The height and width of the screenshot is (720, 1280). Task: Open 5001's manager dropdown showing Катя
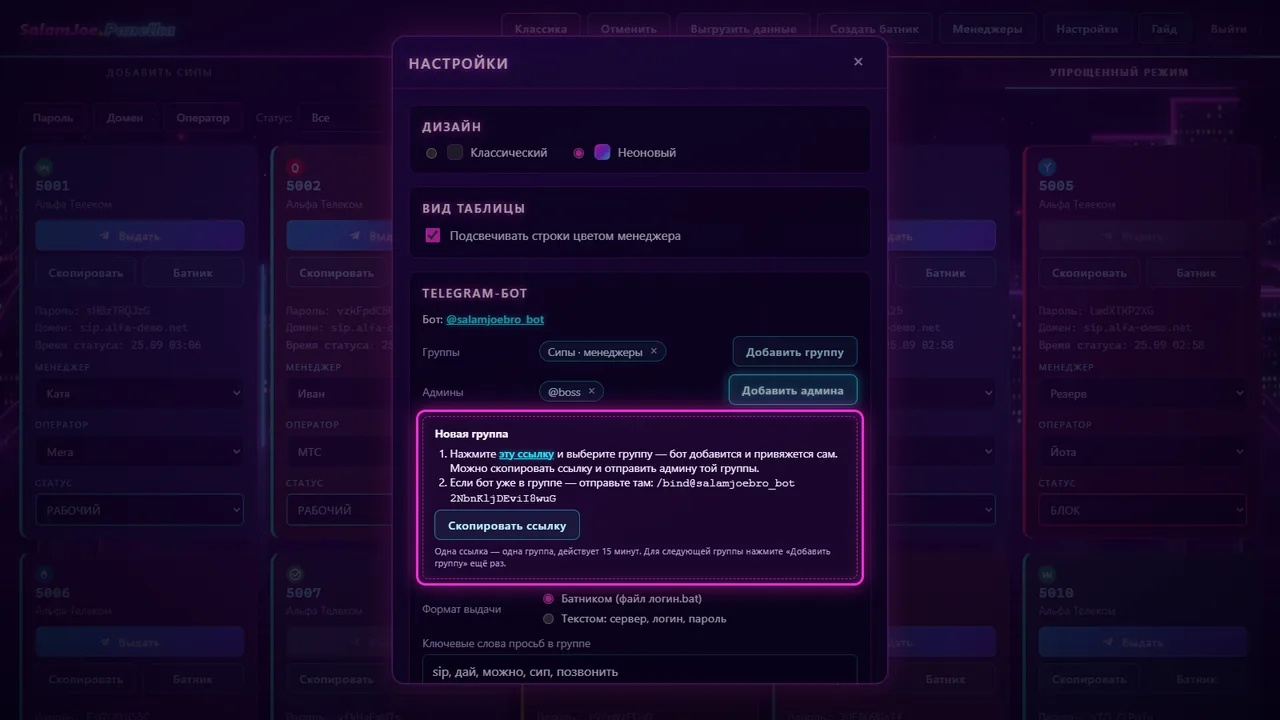tap(140, 394)
